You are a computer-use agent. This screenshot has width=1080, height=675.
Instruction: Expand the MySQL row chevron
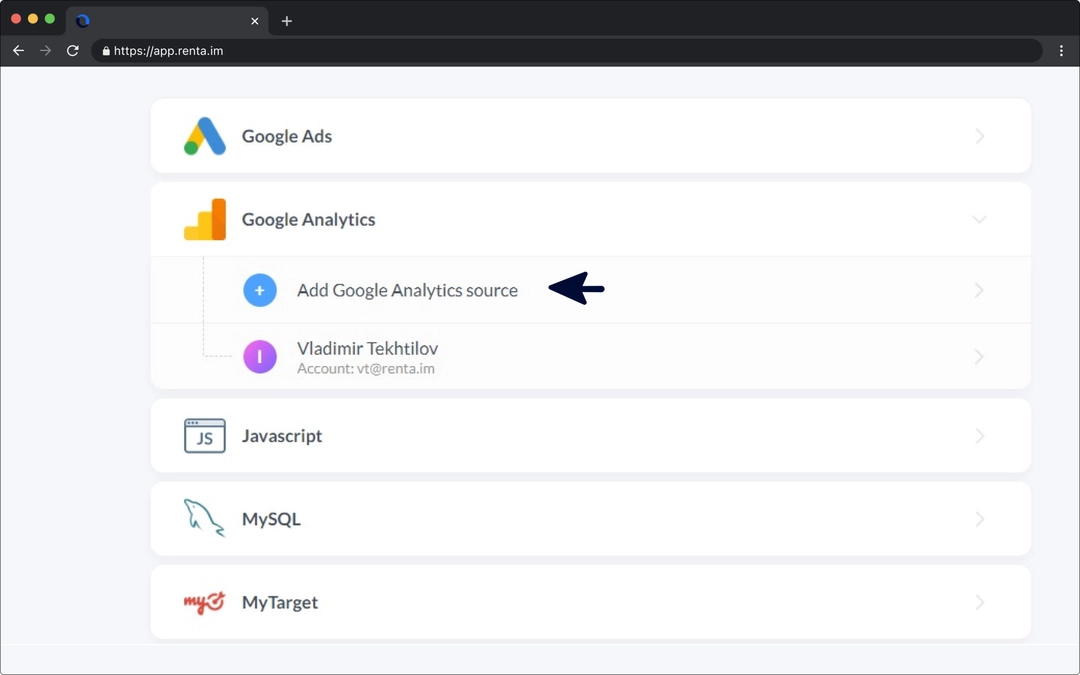[x=979, y=519]
